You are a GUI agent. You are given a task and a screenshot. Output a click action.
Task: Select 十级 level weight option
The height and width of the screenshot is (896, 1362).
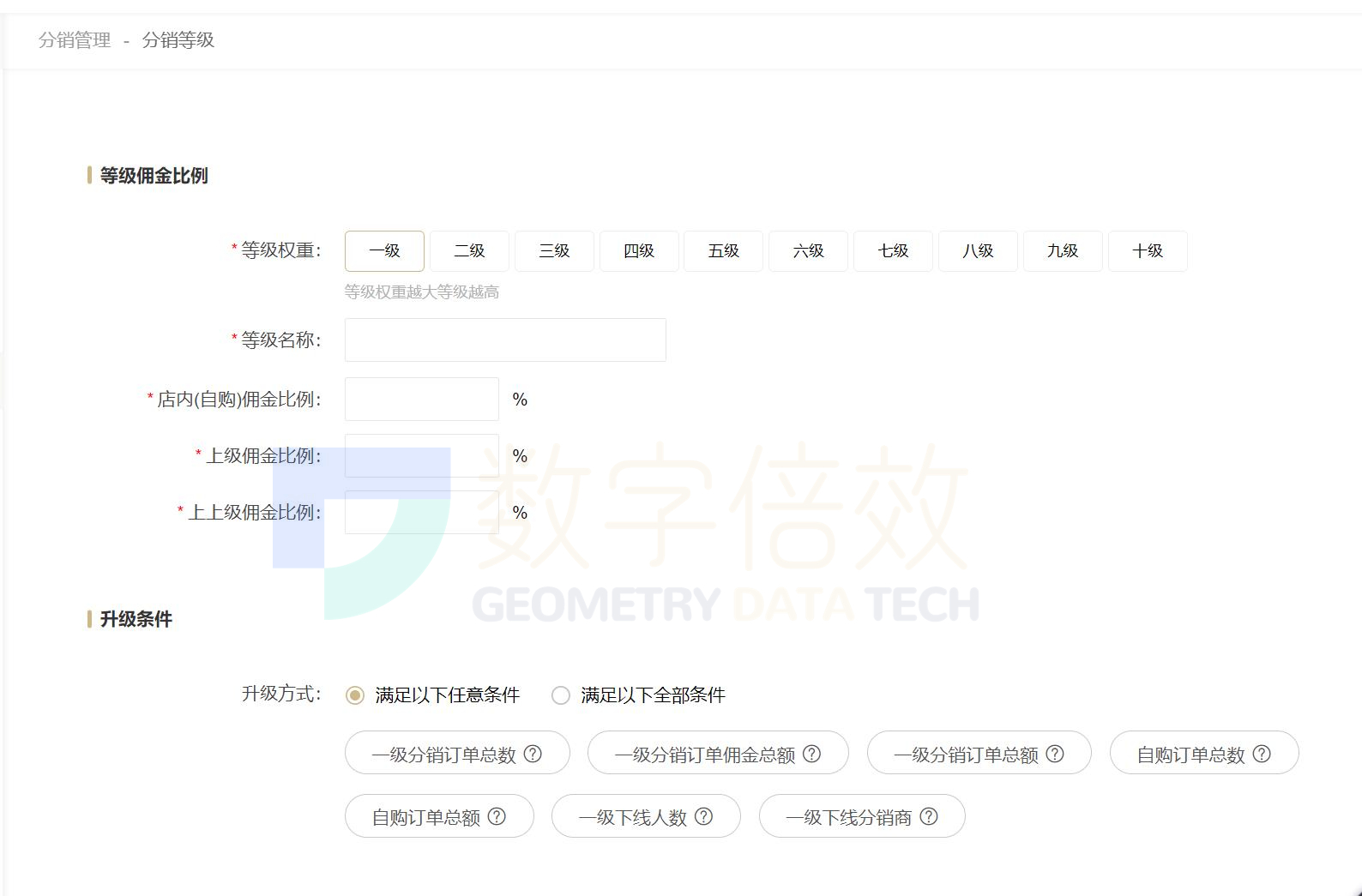tap(1147, 251)
